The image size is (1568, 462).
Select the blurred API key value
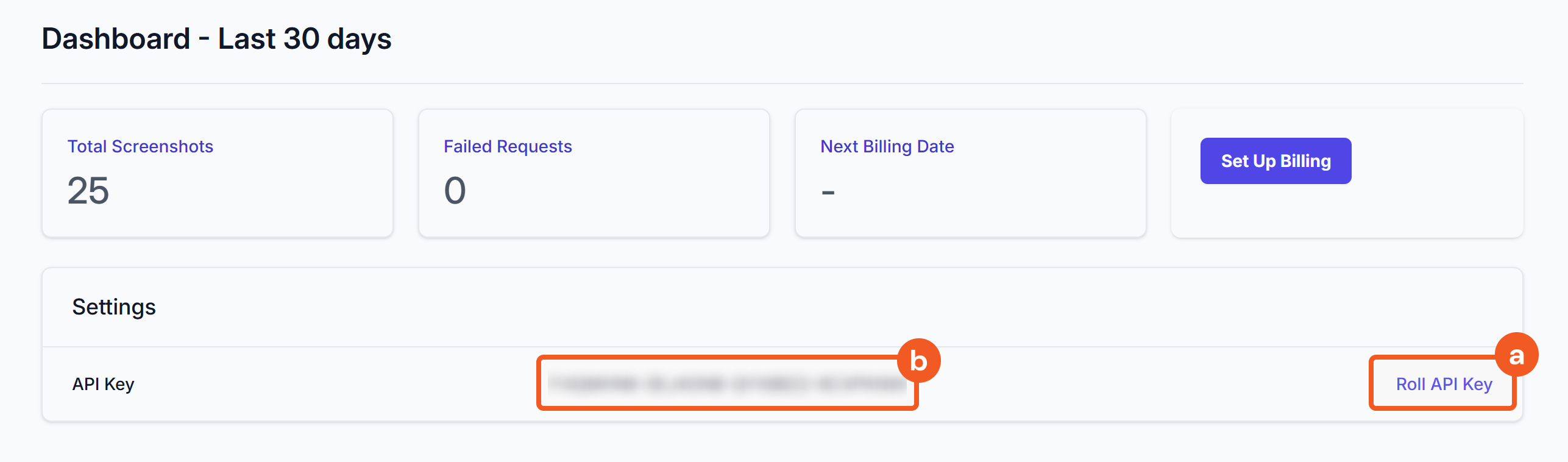[726, 383]
